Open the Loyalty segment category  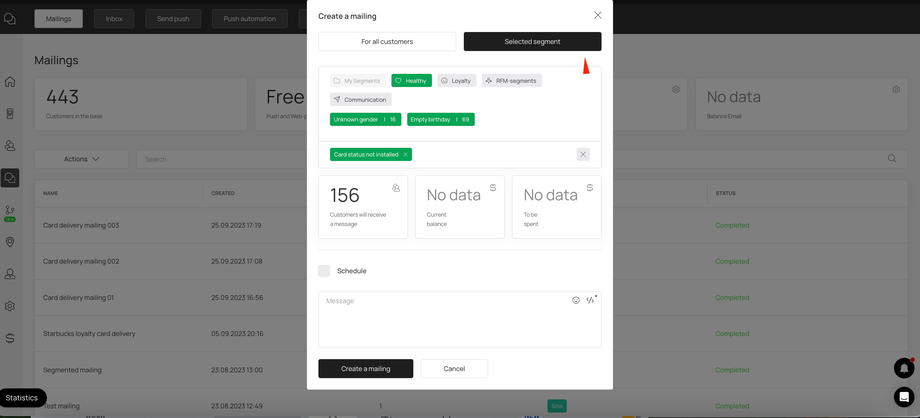point(456,81)
